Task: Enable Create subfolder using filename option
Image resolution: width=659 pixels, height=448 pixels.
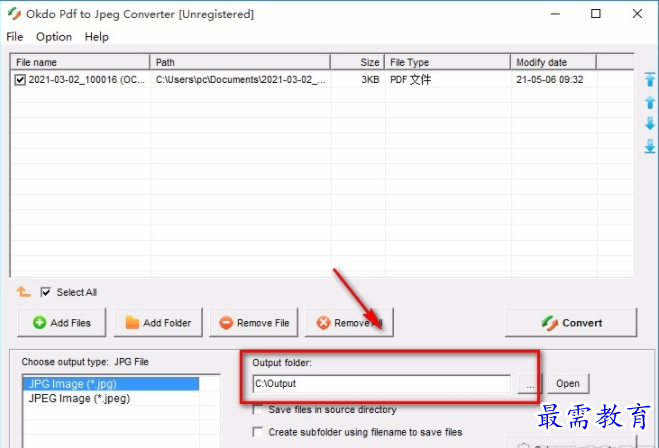Action: [x=258, y=432]
